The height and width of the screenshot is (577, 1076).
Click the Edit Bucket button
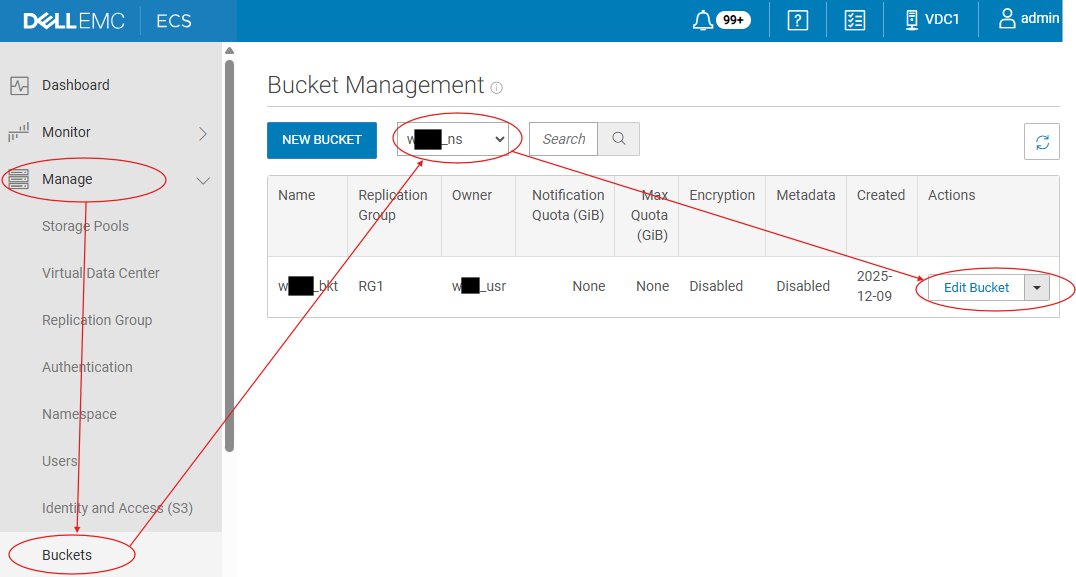tap(975, 287)
